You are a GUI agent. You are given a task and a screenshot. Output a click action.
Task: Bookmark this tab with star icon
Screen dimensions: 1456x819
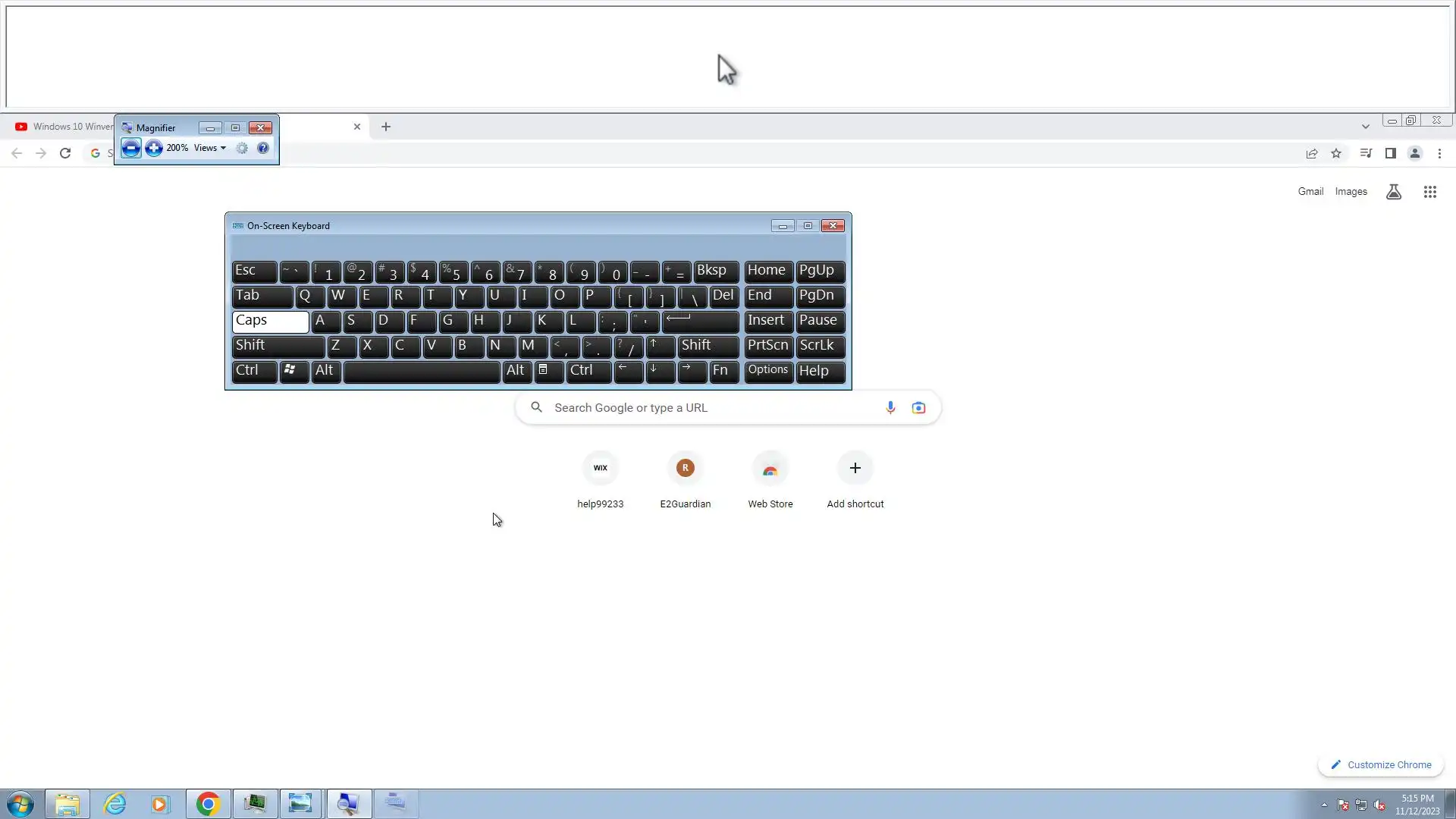tap(1336, 153)
